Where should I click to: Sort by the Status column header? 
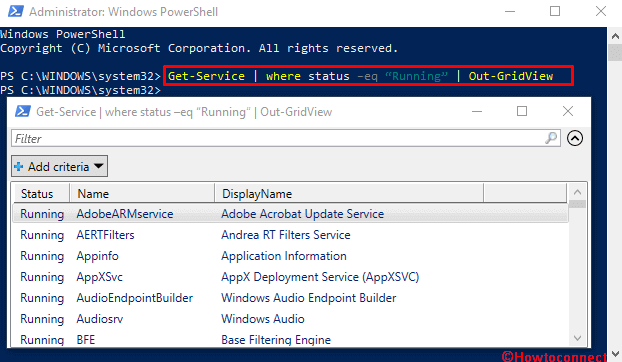(41, 193)
